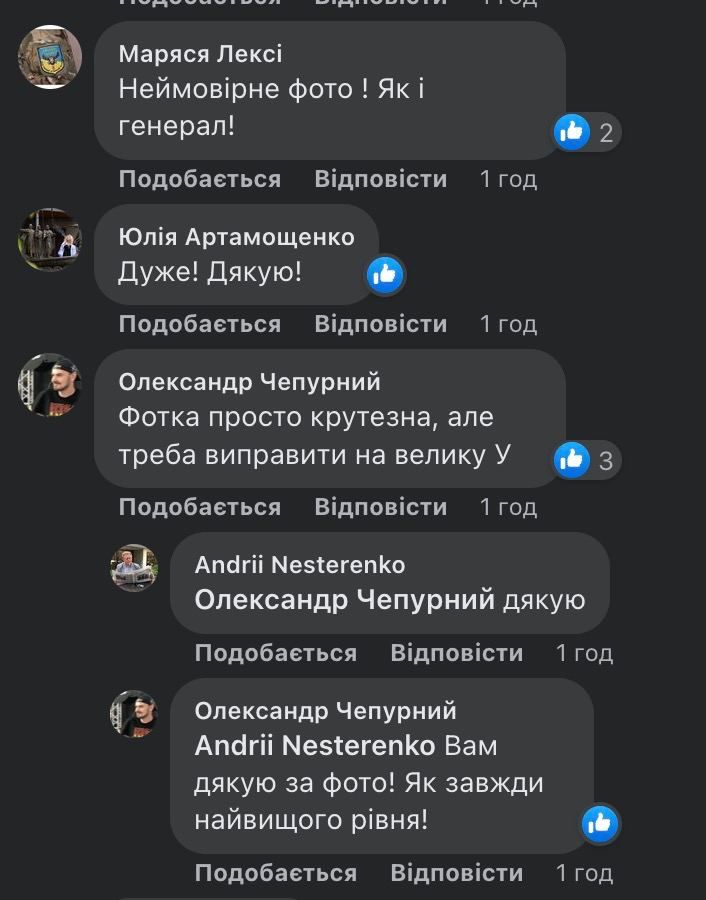Like Andrii Nesterenko's reply via Подобається

(x=275, y=653)
